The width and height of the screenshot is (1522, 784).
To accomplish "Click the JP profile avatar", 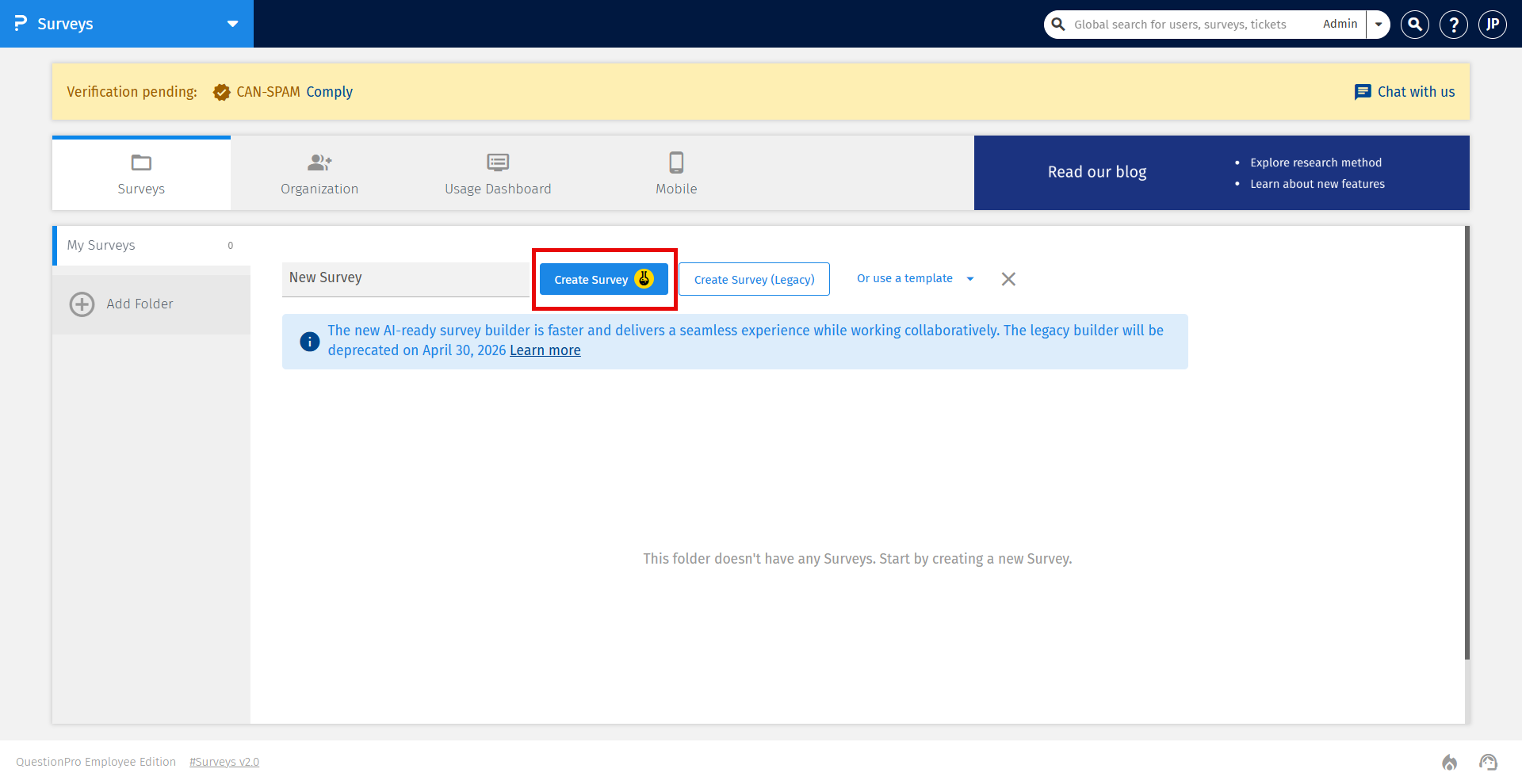I will pos(1493,24).
